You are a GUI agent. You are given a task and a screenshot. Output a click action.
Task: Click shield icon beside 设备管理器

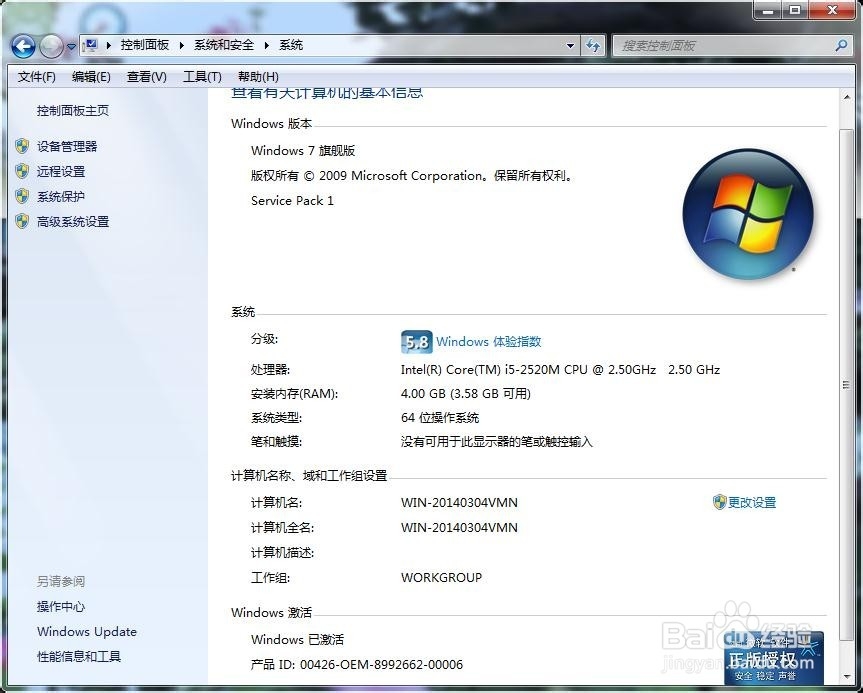(x=22, y=146)
